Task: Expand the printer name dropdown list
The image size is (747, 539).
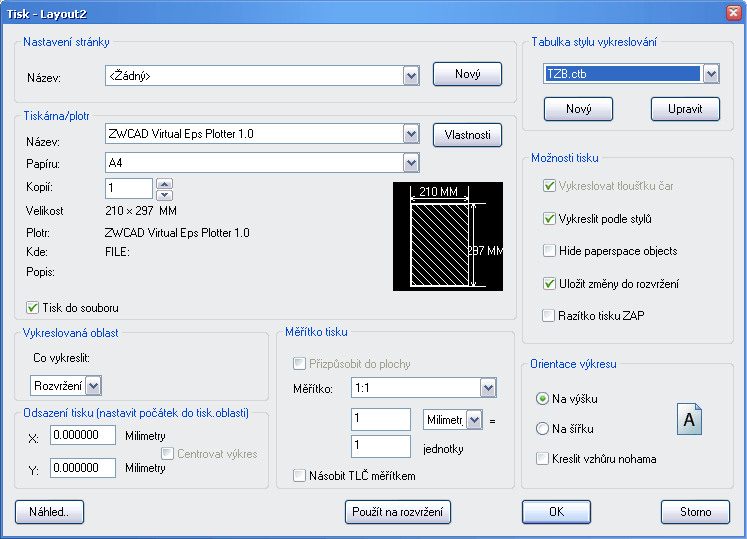Action: [x=410, y=134]
